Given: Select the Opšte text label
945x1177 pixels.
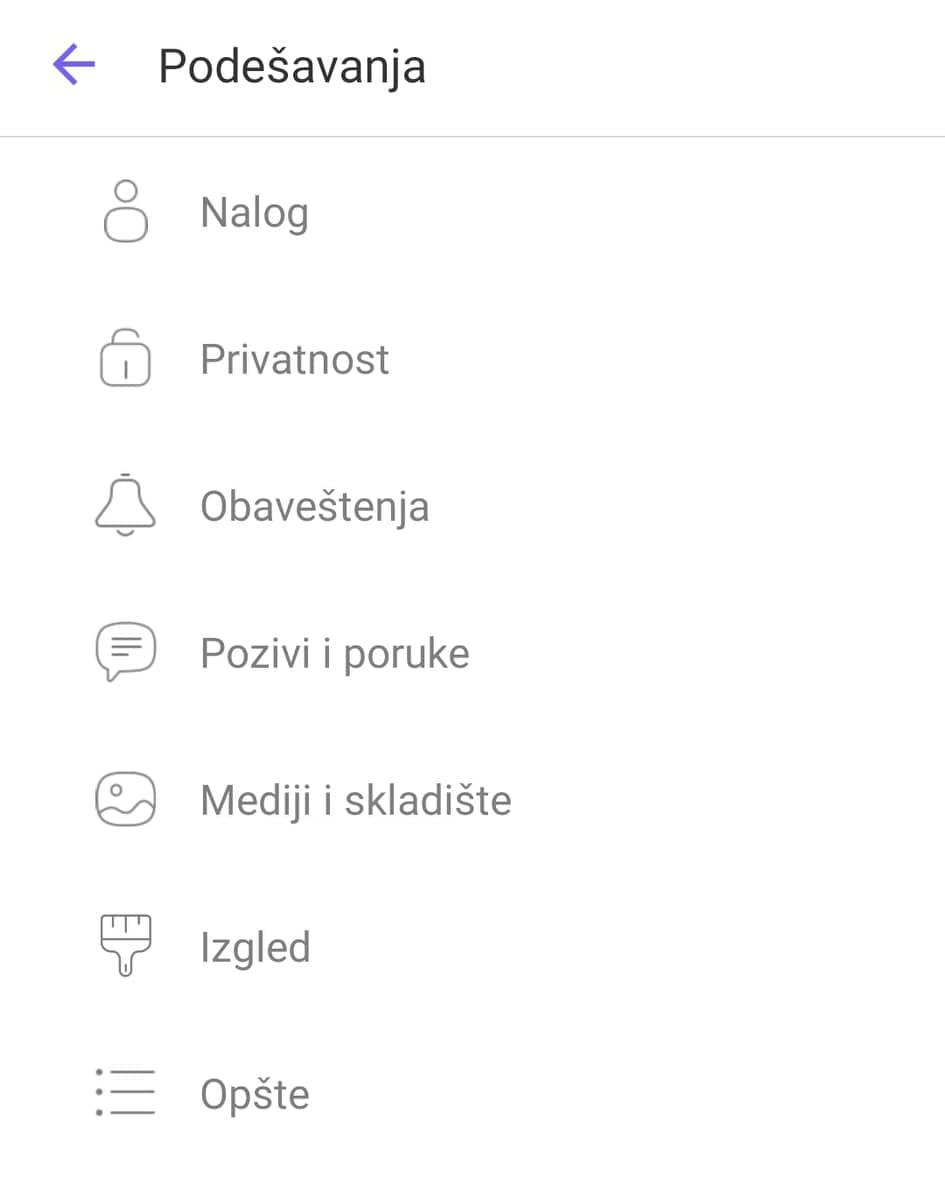Looking at the screenshot, I should [254, 1095].
